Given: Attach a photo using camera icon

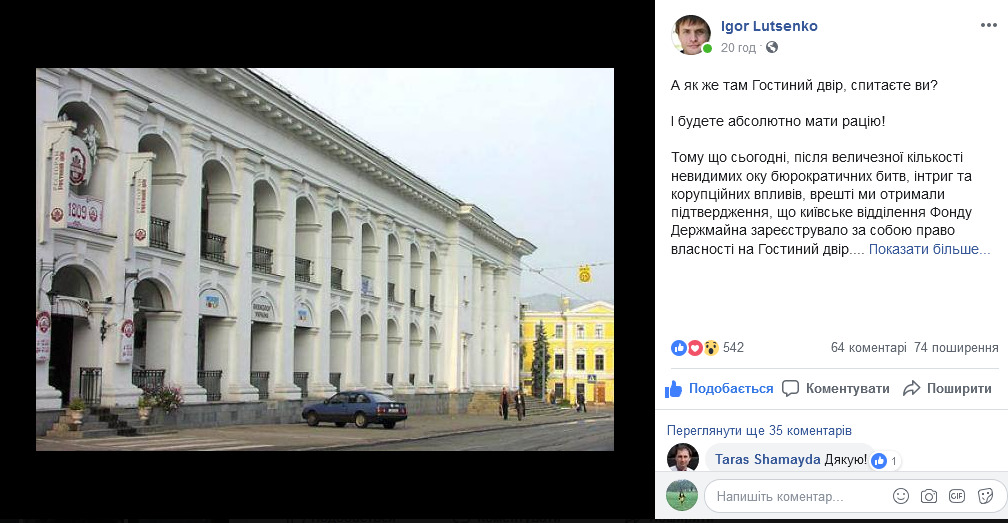Looking at the screenshot, I should (928, 496).
